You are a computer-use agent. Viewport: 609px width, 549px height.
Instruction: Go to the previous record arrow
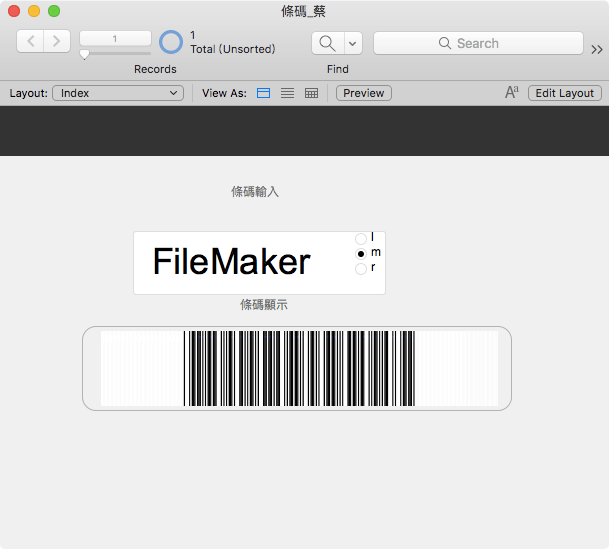pyautogui.click(x=30, y=41)
